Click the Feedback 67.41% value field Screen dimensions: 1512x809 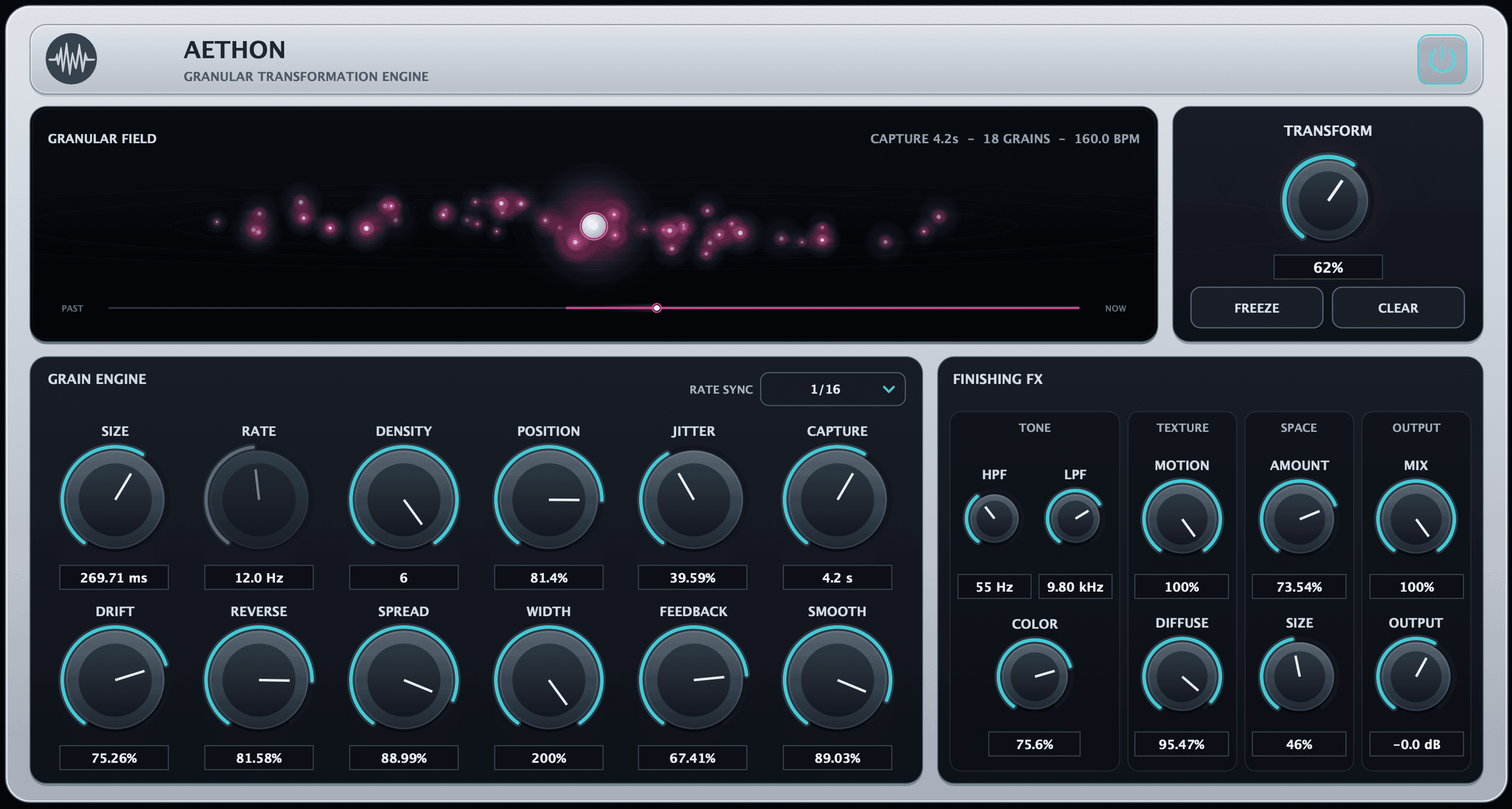tap(693, 757)
